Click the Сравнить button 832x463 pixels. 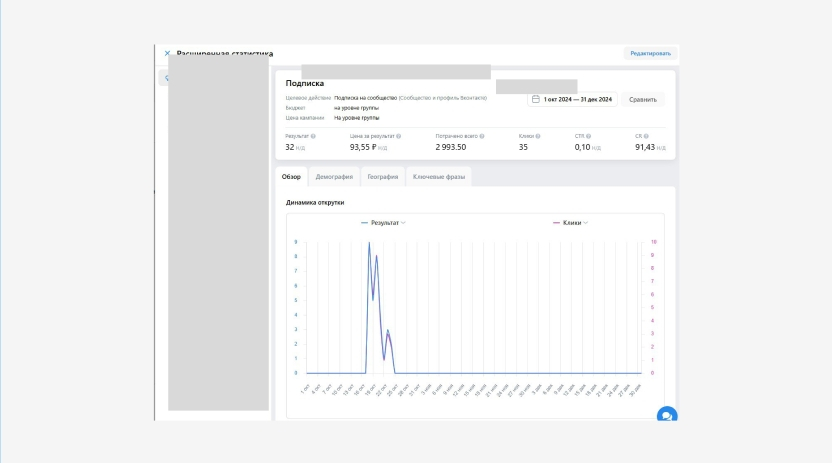point(642,100)
